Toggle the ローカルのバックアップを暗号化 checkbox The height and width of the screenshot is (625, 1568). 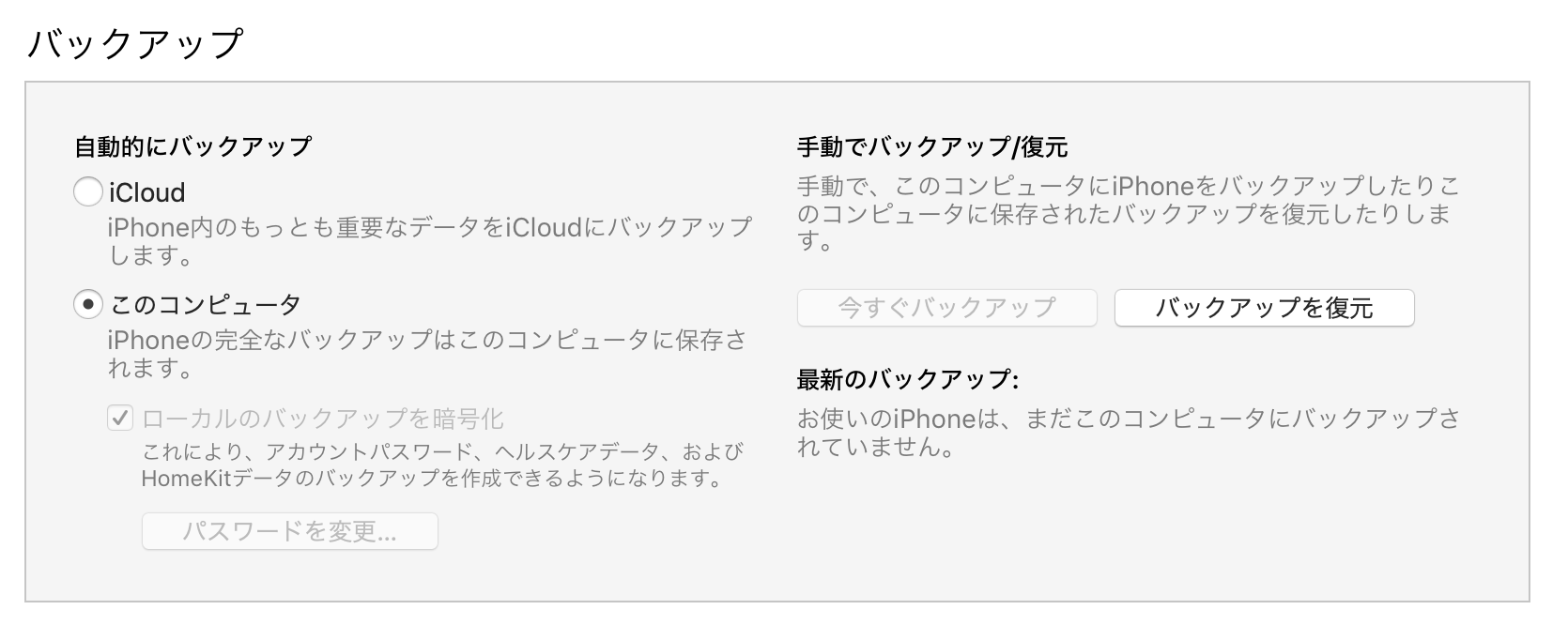[x=119, y=418]
